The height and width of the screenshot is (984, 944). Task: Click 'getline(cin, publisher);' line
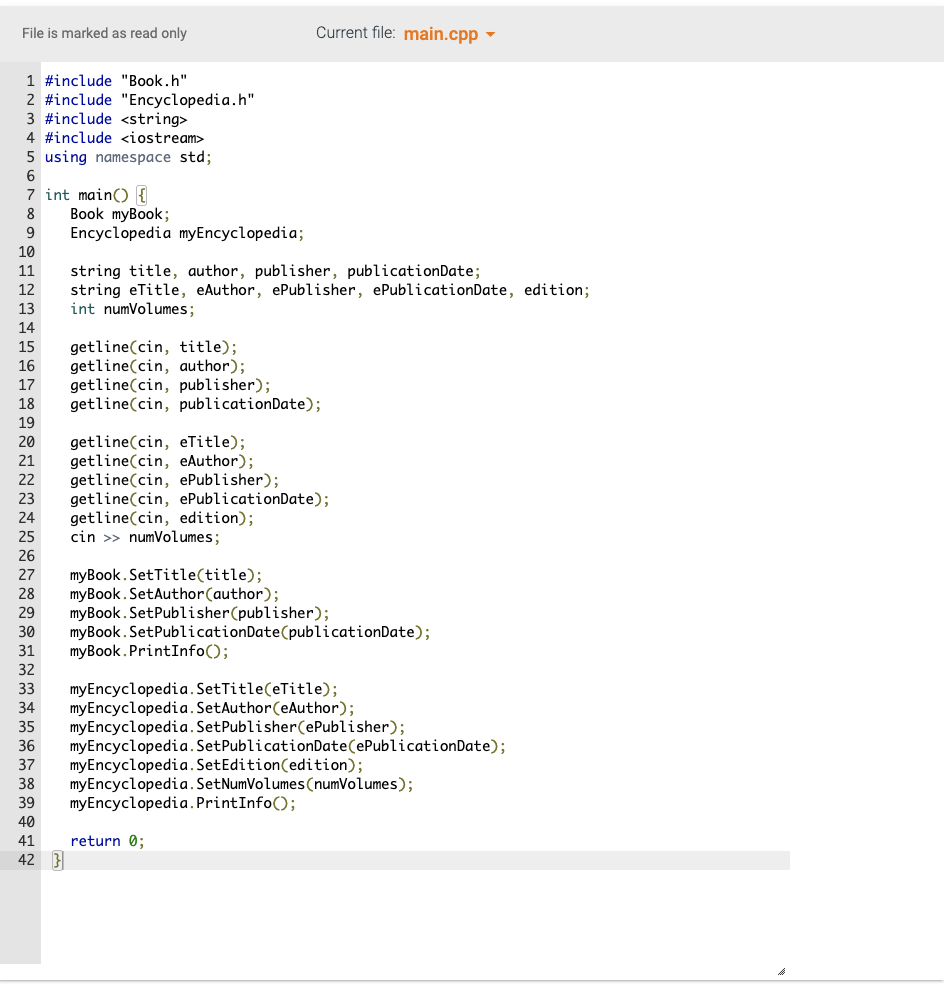(x=170, y=385)
